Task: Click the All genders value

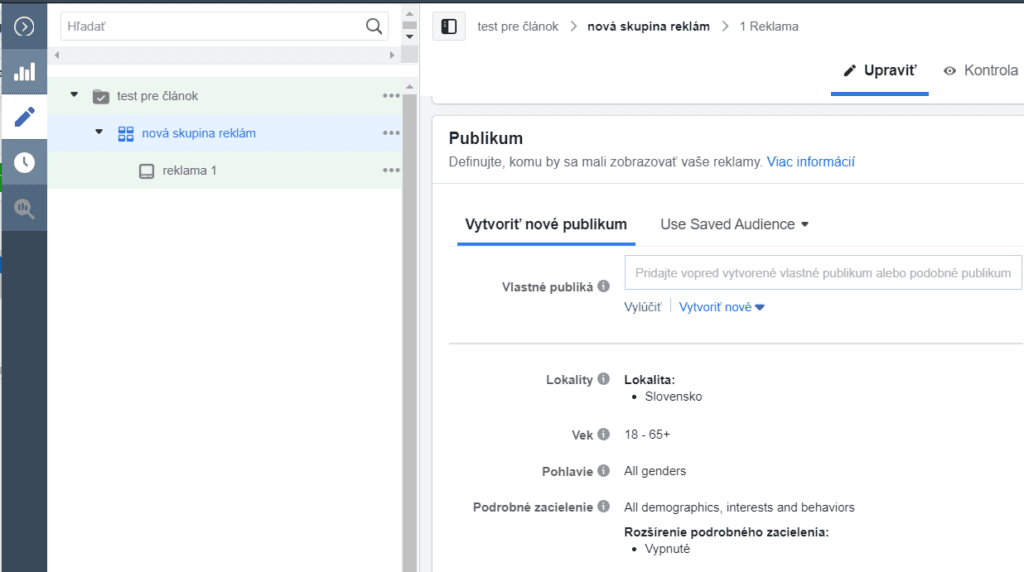Action: click(x=655, y=471)
